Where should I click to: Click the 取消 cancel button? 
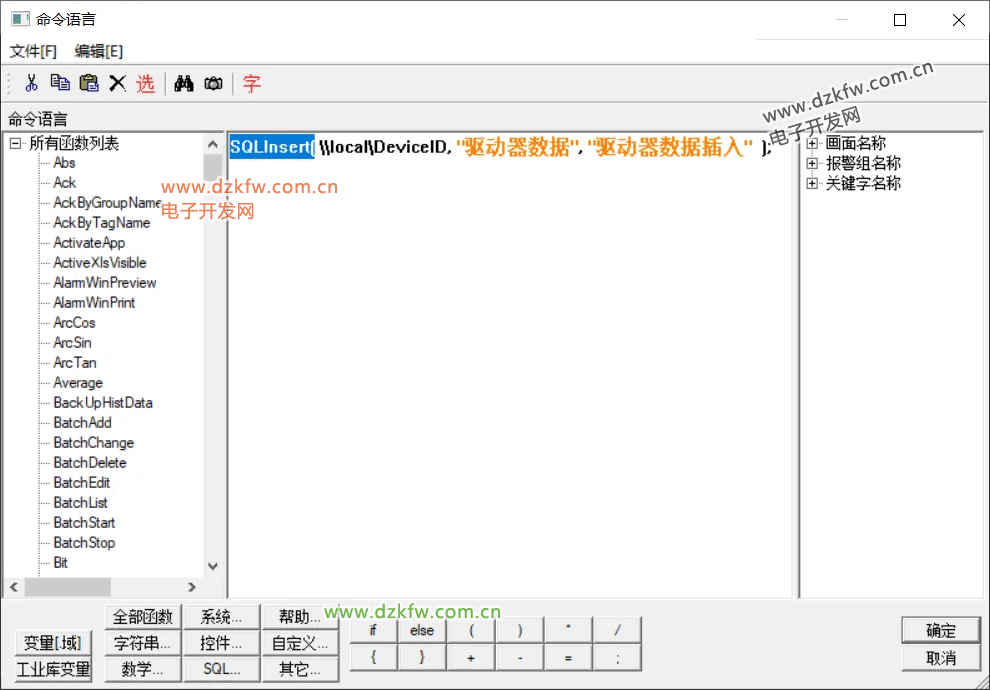pos(940,657)
